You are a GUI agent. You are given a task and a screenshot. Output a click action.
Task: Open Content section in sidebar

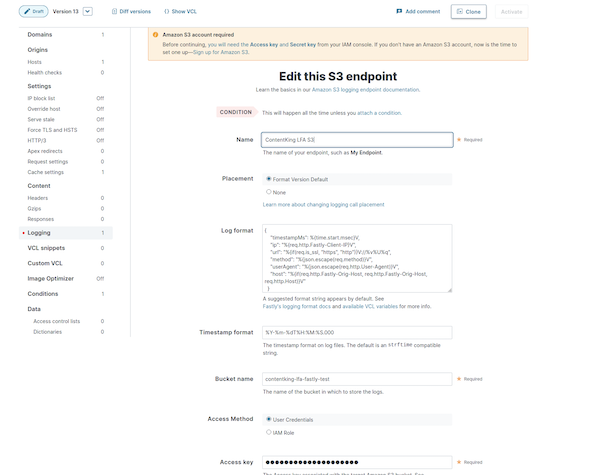point(39,186)
